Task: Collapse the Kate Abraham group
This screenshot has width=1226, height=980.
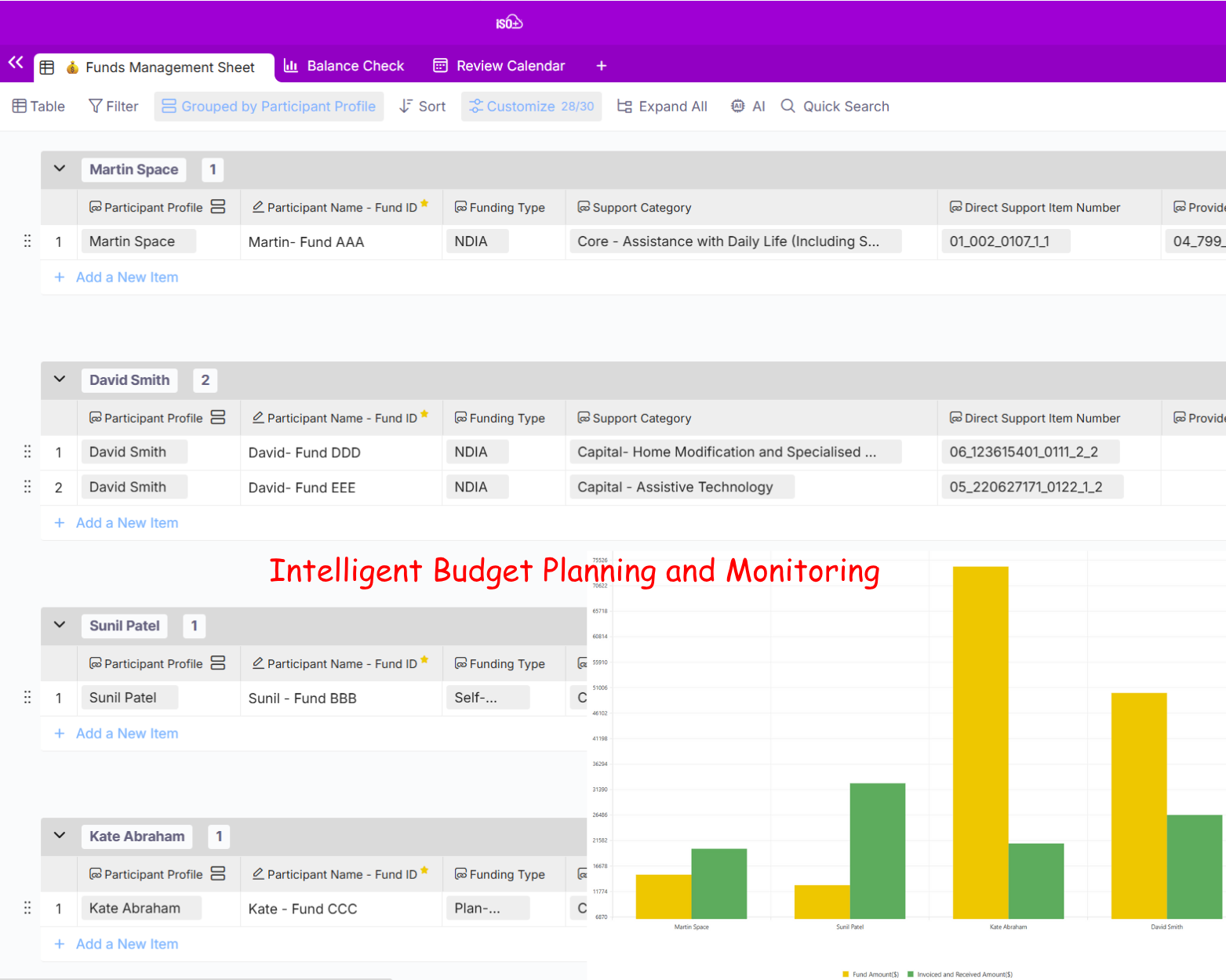Action: point(60,836)
